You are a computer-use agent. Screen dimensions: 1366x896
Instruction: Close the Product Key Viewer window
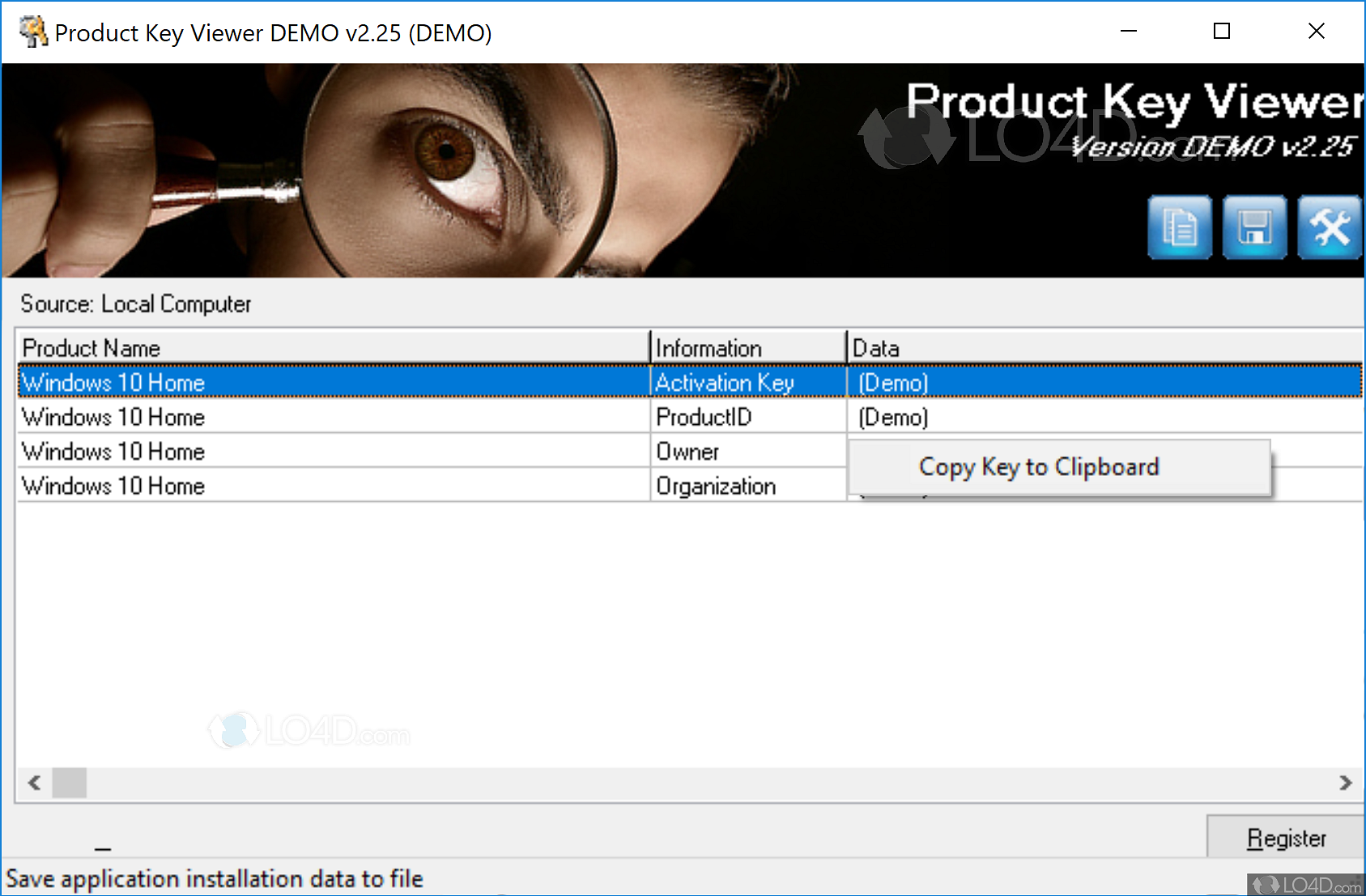click(x=1317, y=32)
